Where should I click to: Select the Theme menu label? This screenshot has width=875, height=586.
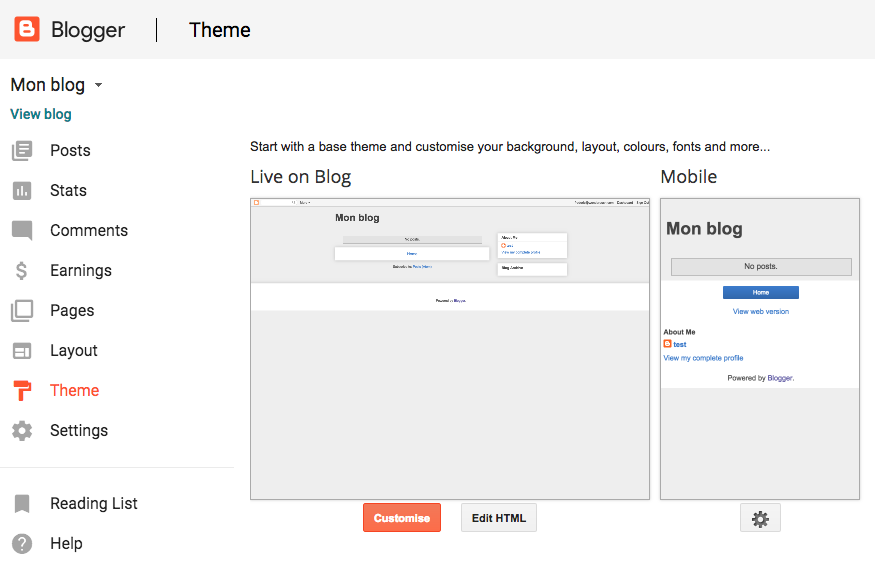pyautogui.click(x=74, y=391)
